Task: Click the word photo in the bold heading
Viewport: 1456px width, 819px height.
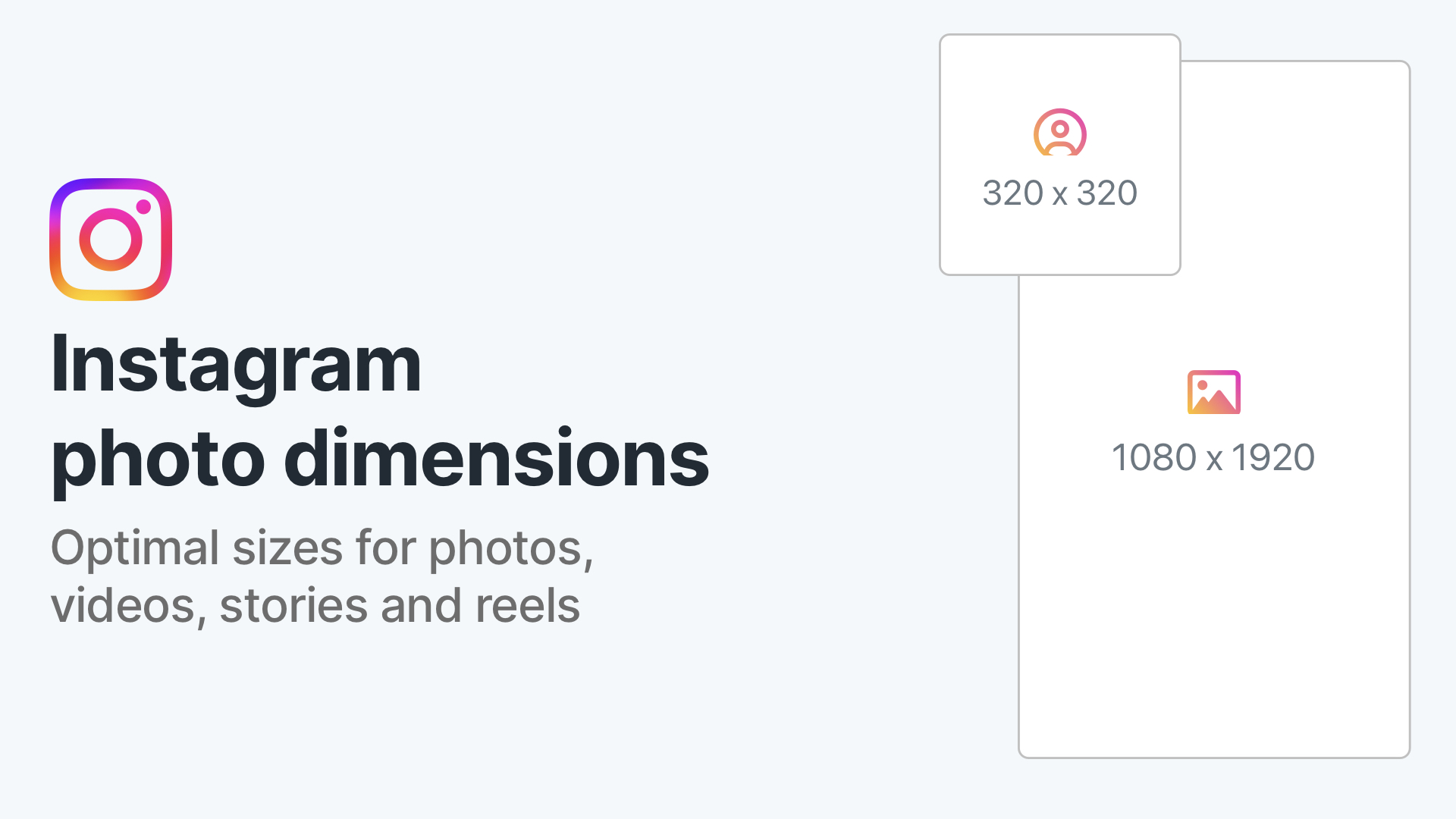Action: click(158, 460)
